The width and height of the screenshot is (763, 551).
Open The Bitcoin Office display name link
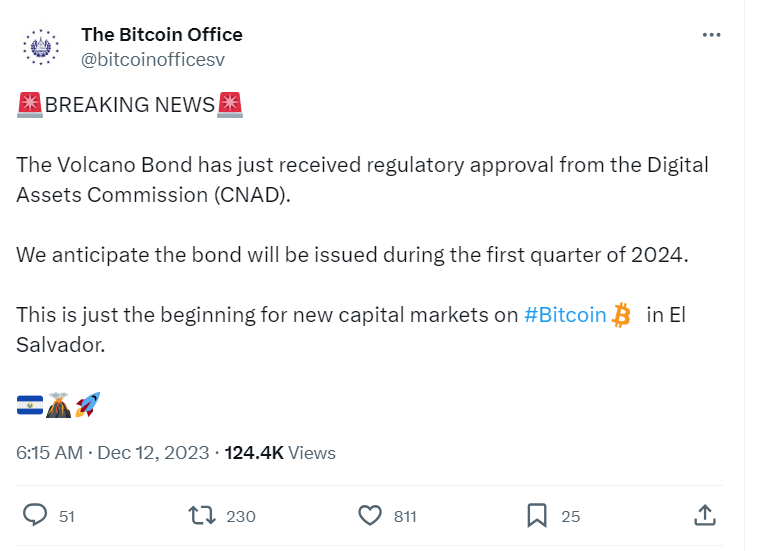point(162,35)
